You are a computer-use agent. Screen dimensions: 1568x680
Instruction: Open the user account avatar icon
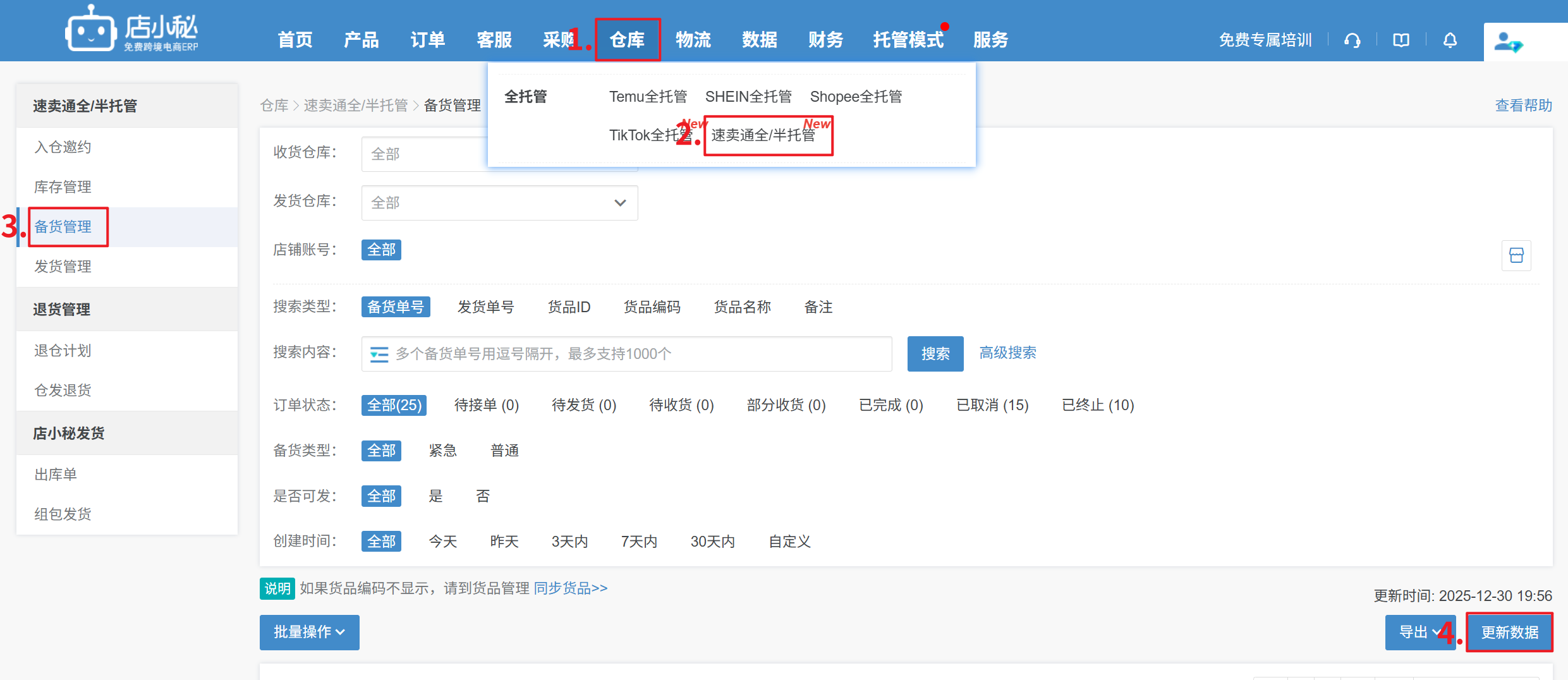coord(1508,42)
